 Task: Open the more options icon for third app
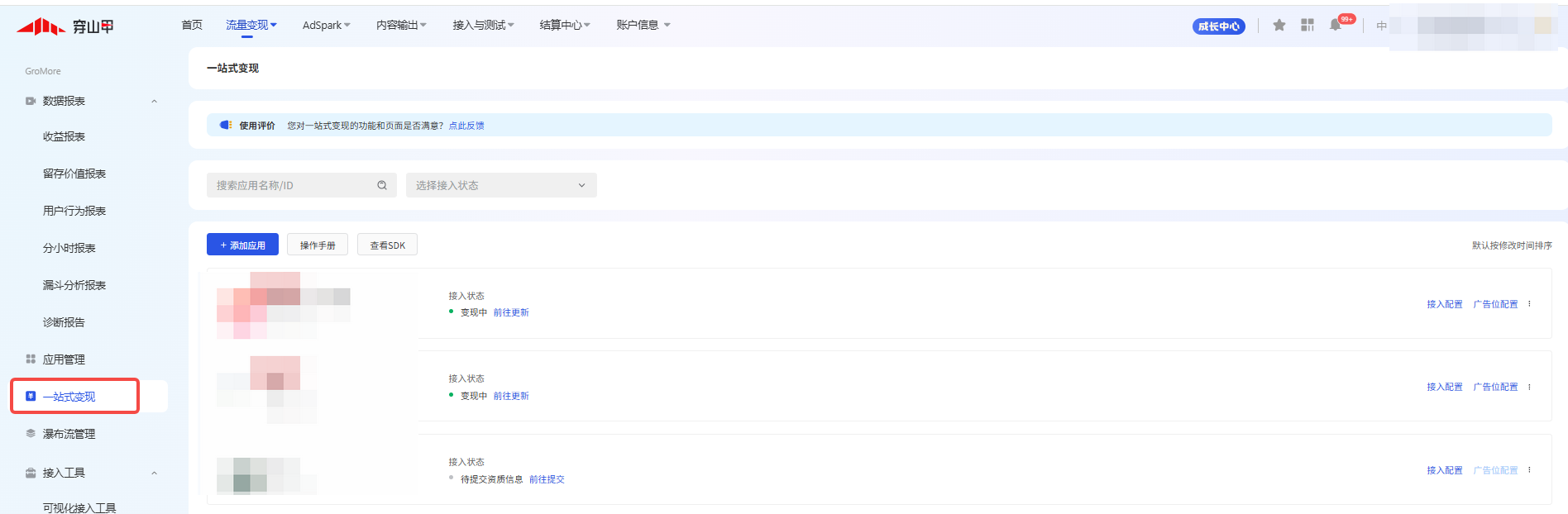tap(1529, 470)
